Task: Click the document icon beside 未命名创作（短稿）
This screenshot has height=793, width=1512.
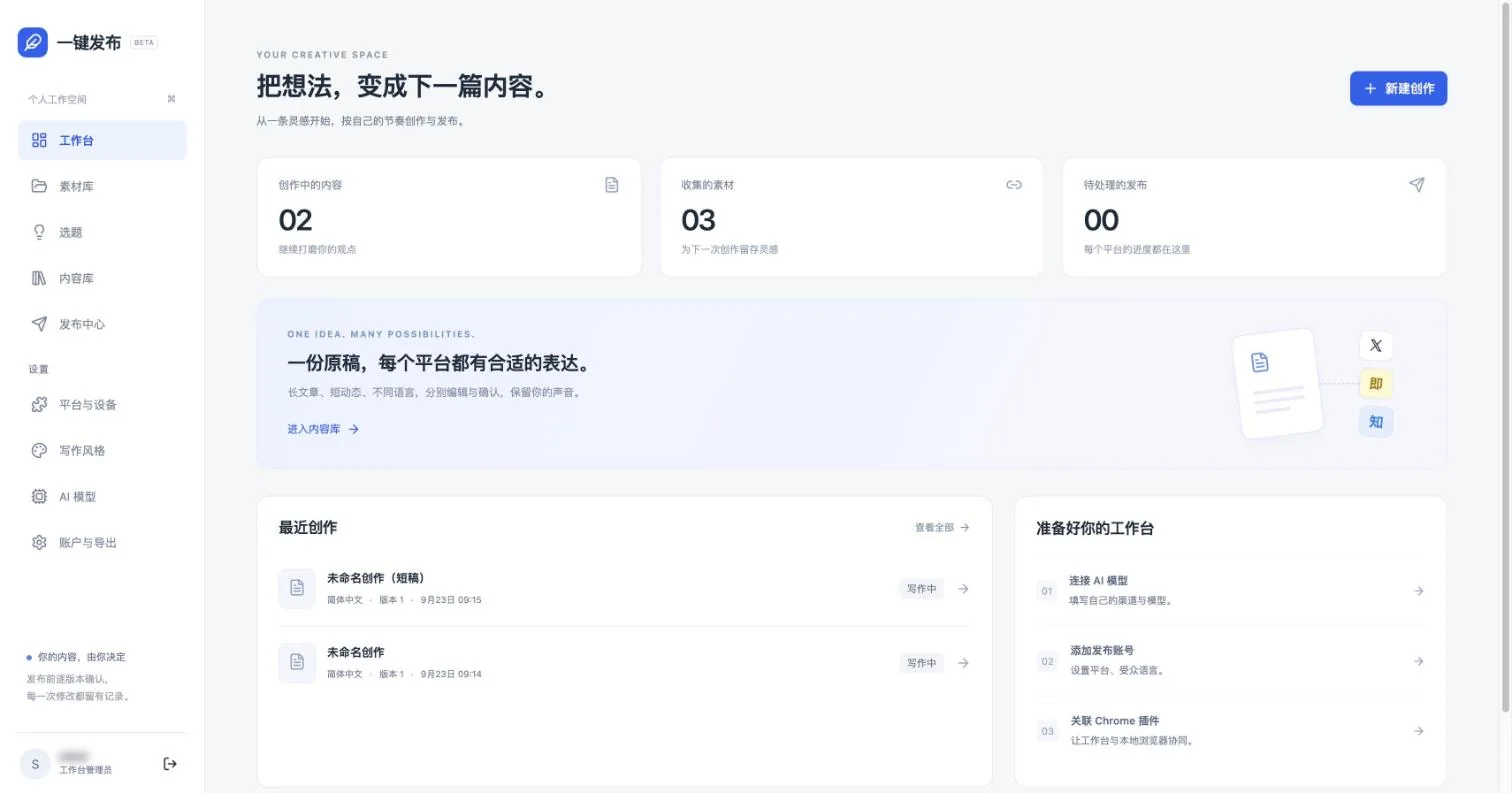Action: (x=297, y=589)
